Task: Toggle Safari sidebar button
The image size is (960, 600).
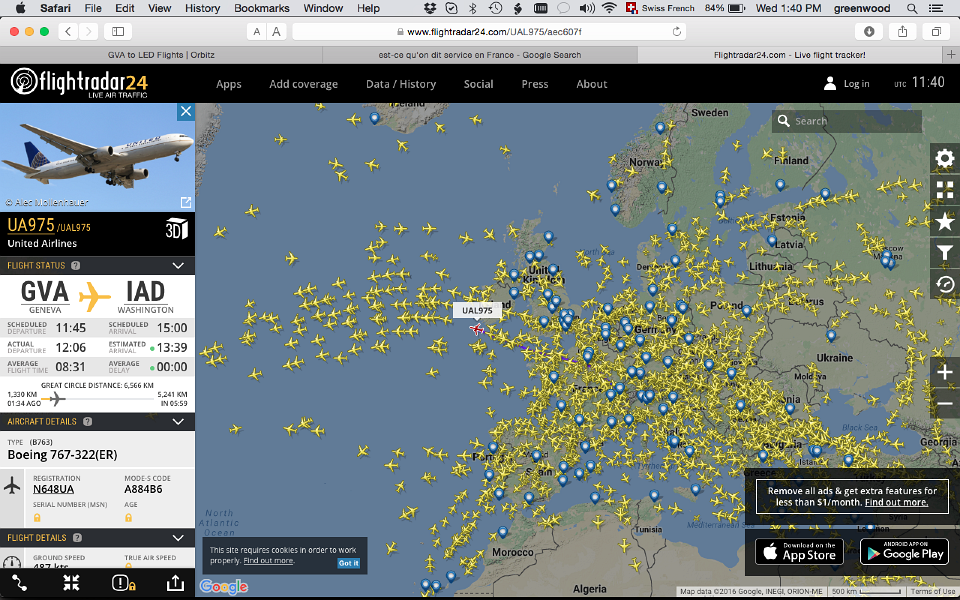Action: (118, 32)
